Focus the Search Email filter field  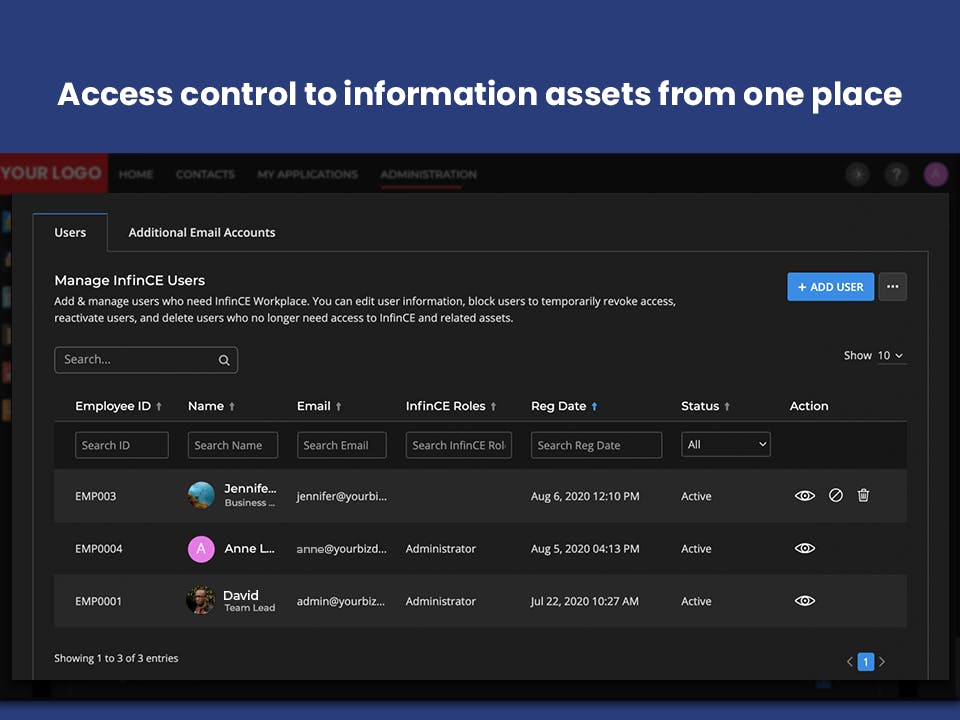pyautogui.click(x=342, y=445)
